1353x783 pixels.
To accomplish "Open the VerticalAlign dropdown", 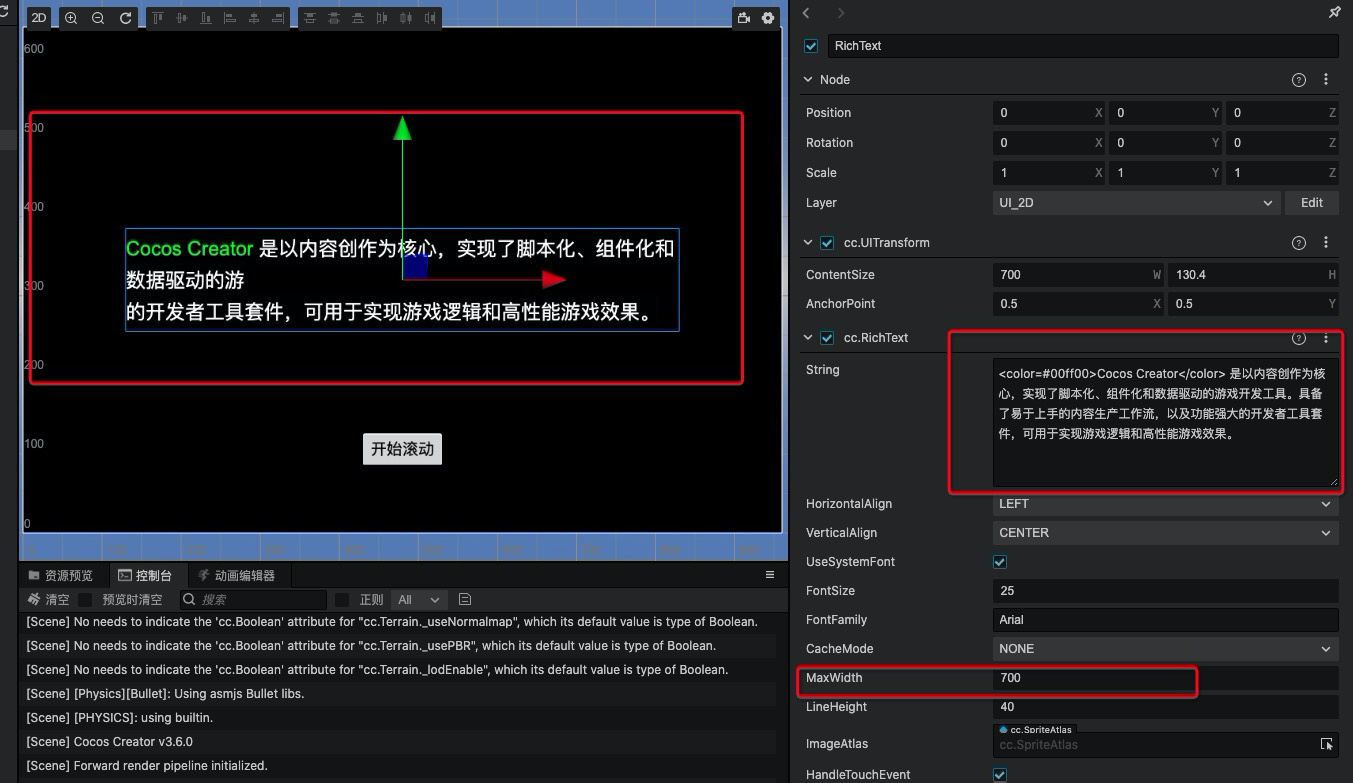I will (x=1165, y=533).
